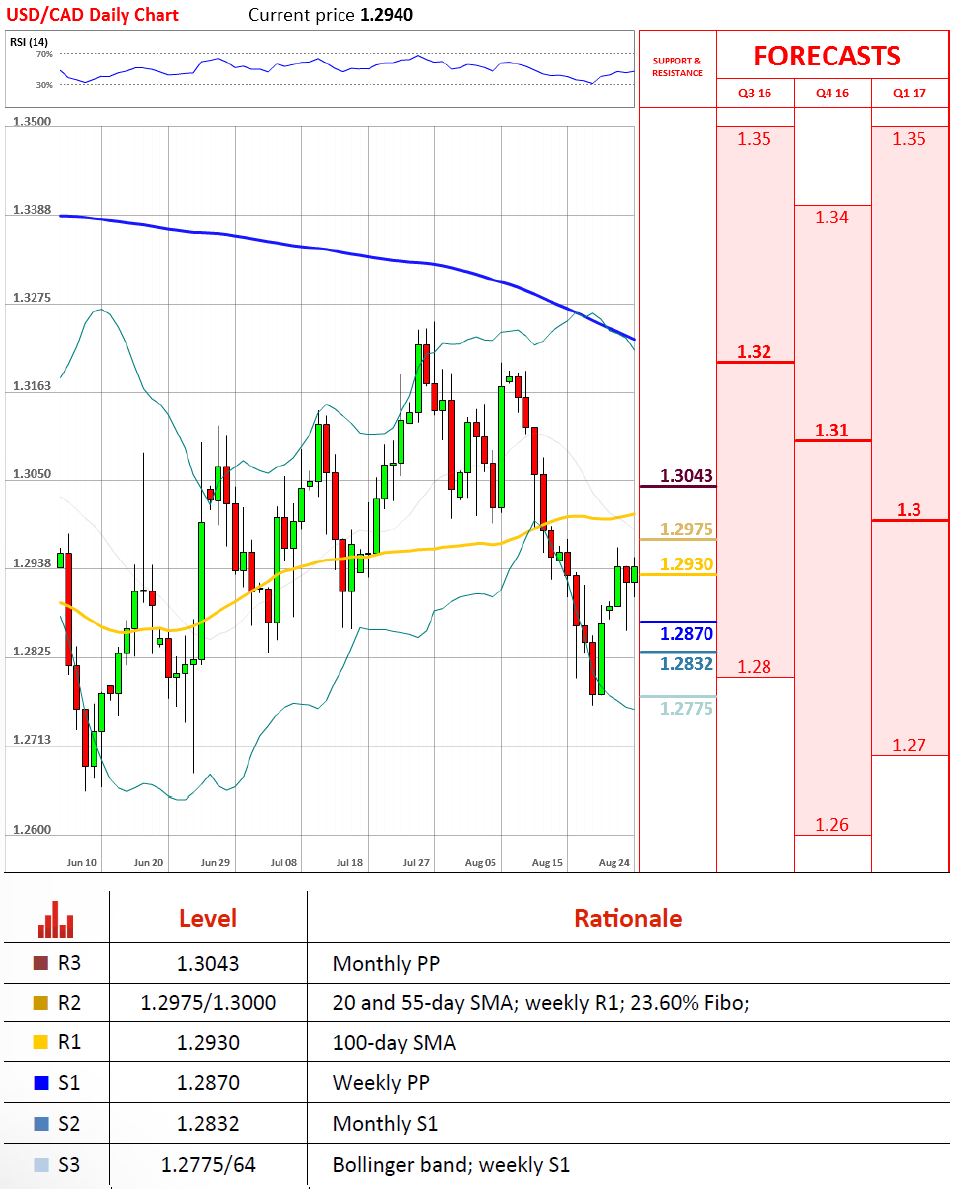Image resolution: width=961 pixels, height=1189 pixels.
Task: Click the 1.2930 resistance level marker
Action: pos(686,564)
